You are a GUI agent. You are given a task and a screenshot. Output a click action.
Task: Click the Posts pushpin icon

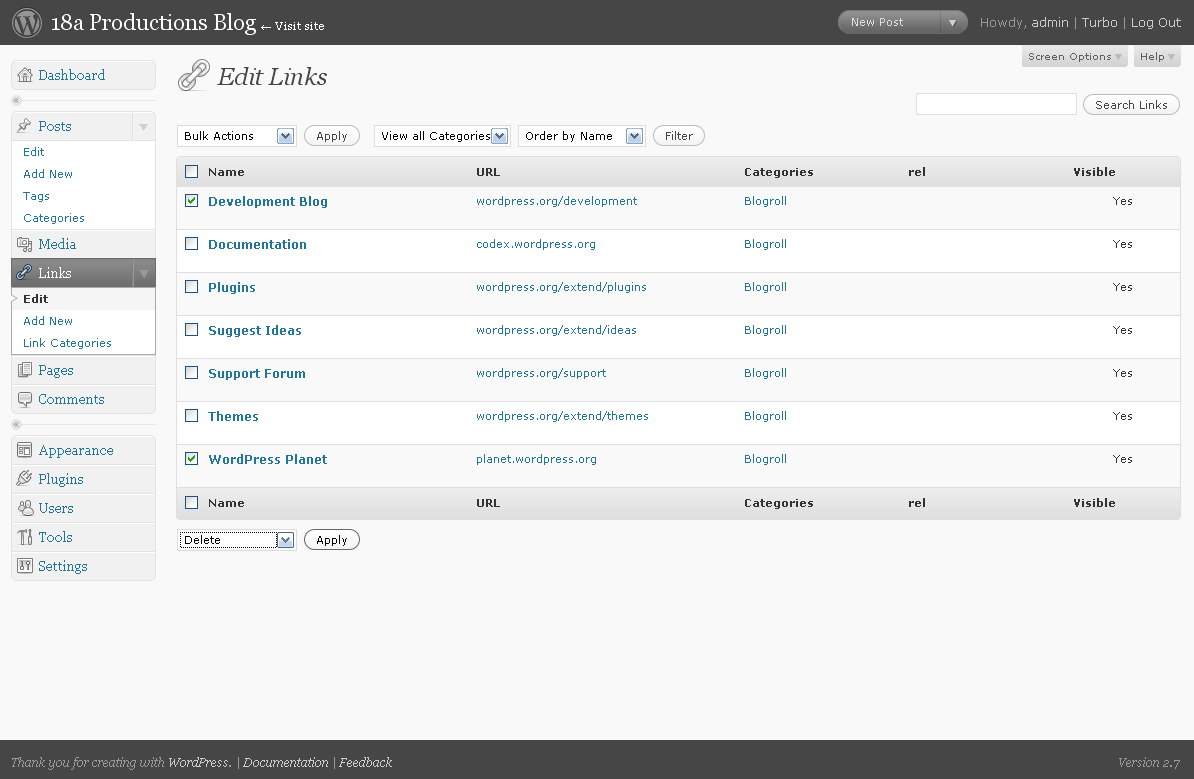pos(25,126)
